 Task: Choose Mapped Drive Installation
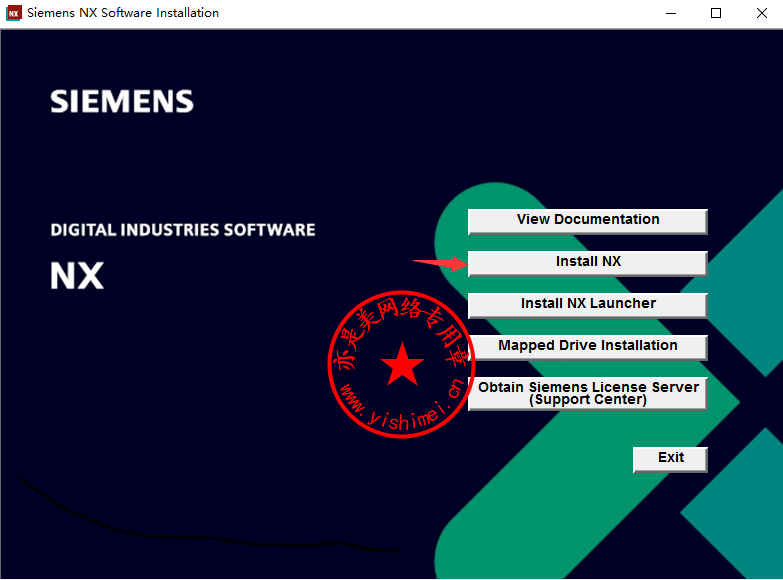coord(588,347)
